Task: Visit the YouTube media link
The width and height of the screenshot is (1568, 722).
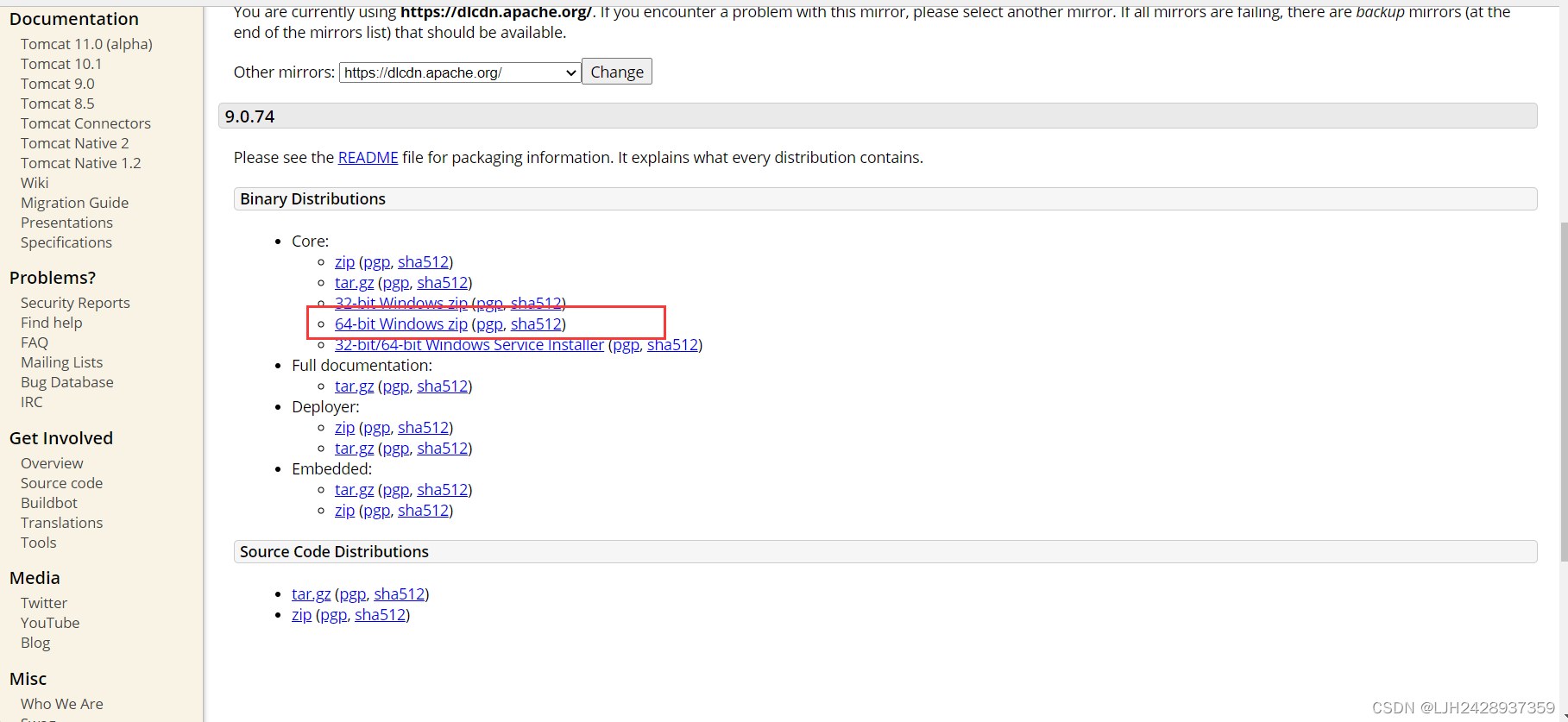Action: (50, 623)
